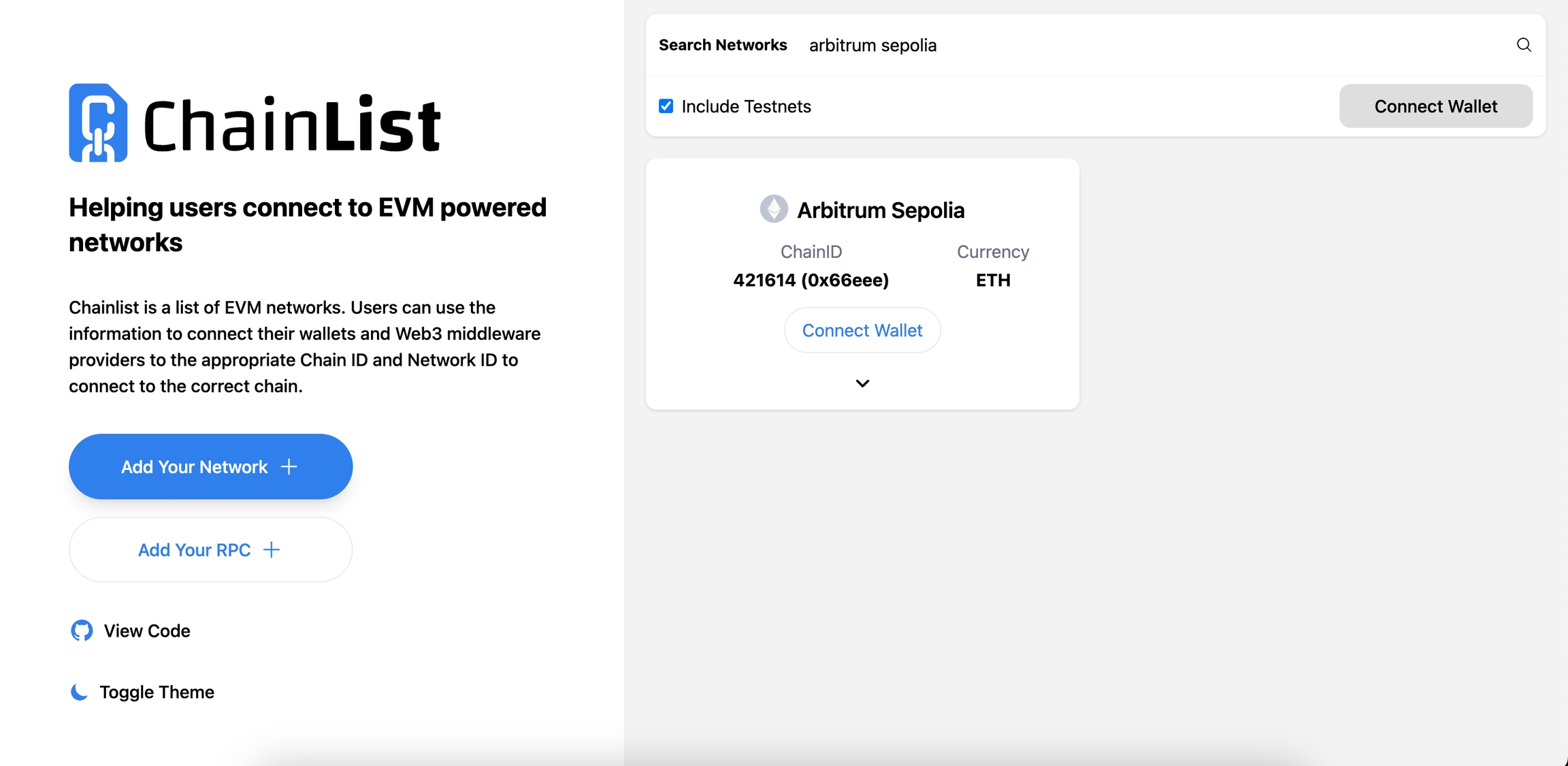Toggle Theme to dark mode
The height and width of the screenshot is (766, 1568).
(x=157, y=692)
